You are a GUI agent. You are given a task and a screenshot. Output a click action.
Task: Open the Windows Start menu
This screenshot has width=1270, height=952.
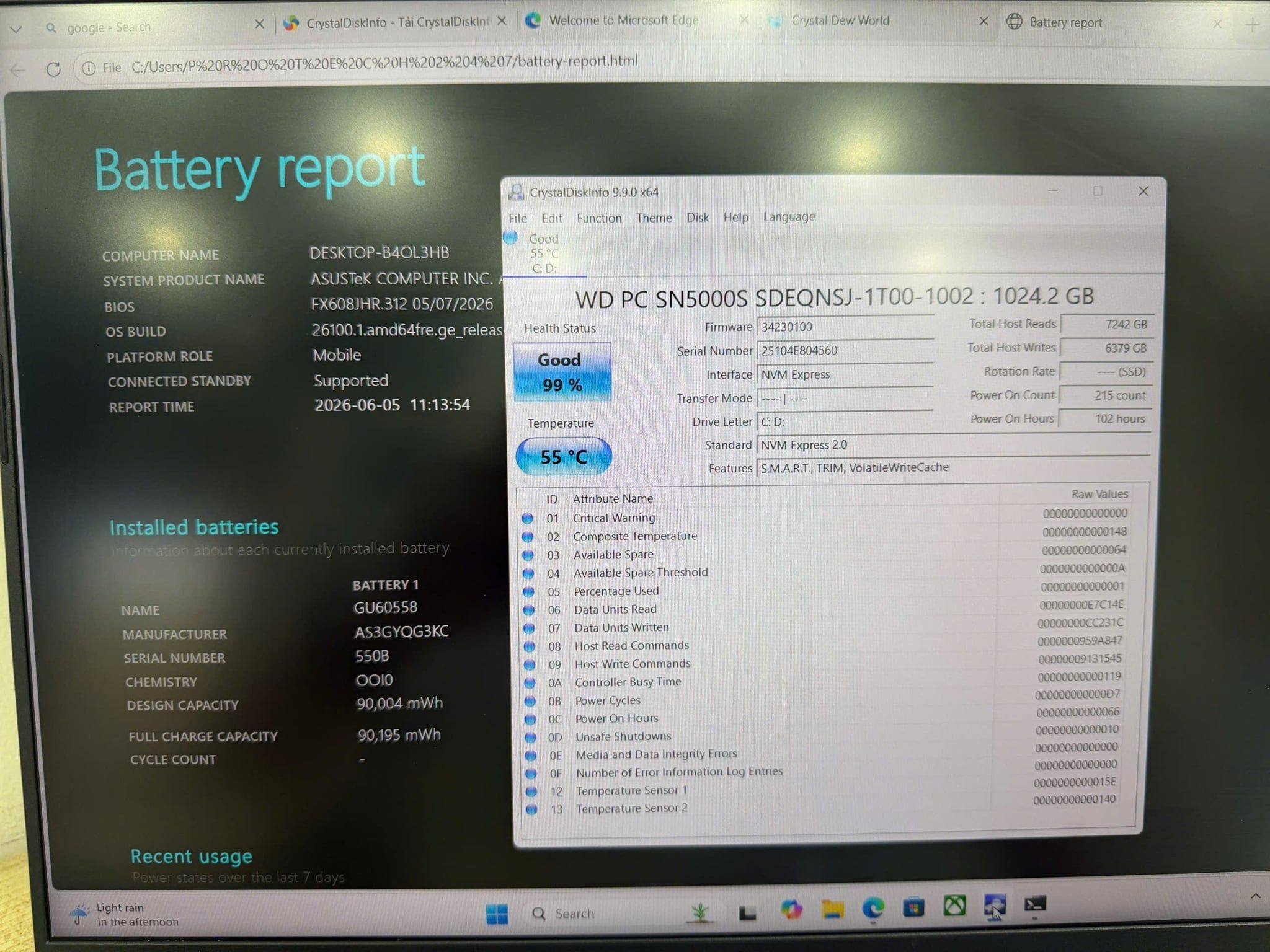pos(497,913)
